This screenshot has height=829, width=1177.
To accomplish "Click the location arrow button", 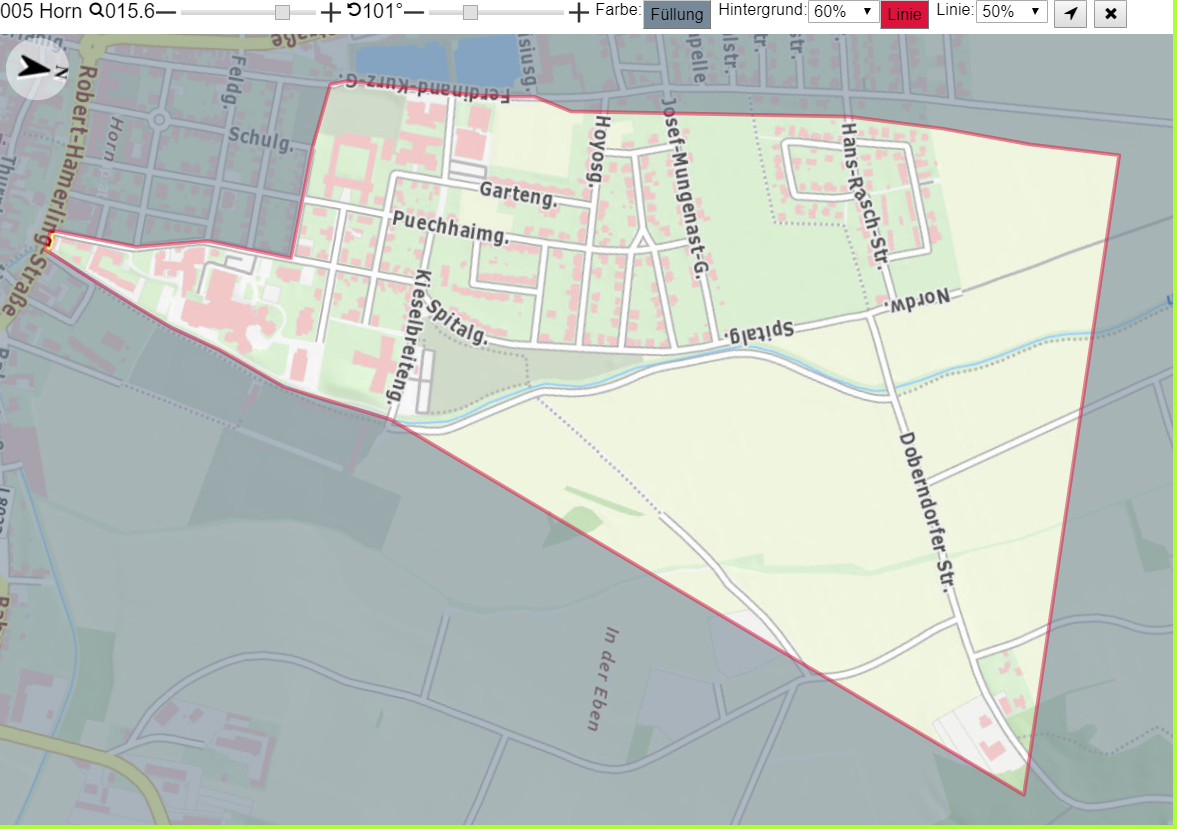I will point(1070,14).
